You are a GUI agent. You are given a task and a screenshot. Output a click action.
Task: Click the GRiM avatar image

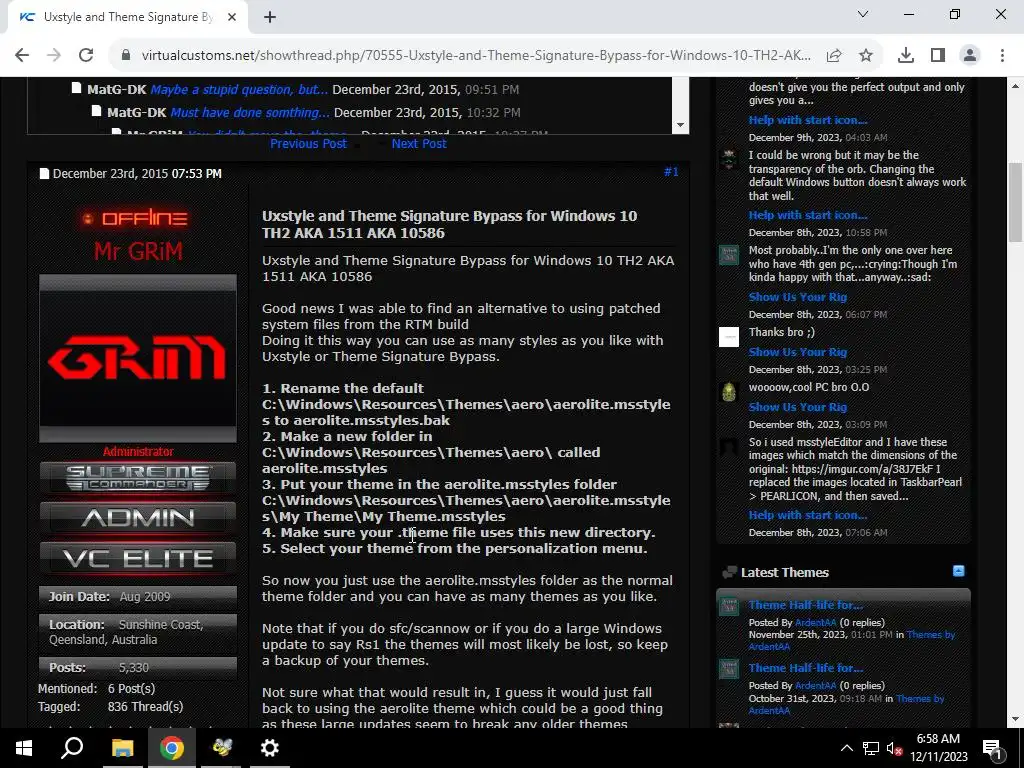click(138, 358)
